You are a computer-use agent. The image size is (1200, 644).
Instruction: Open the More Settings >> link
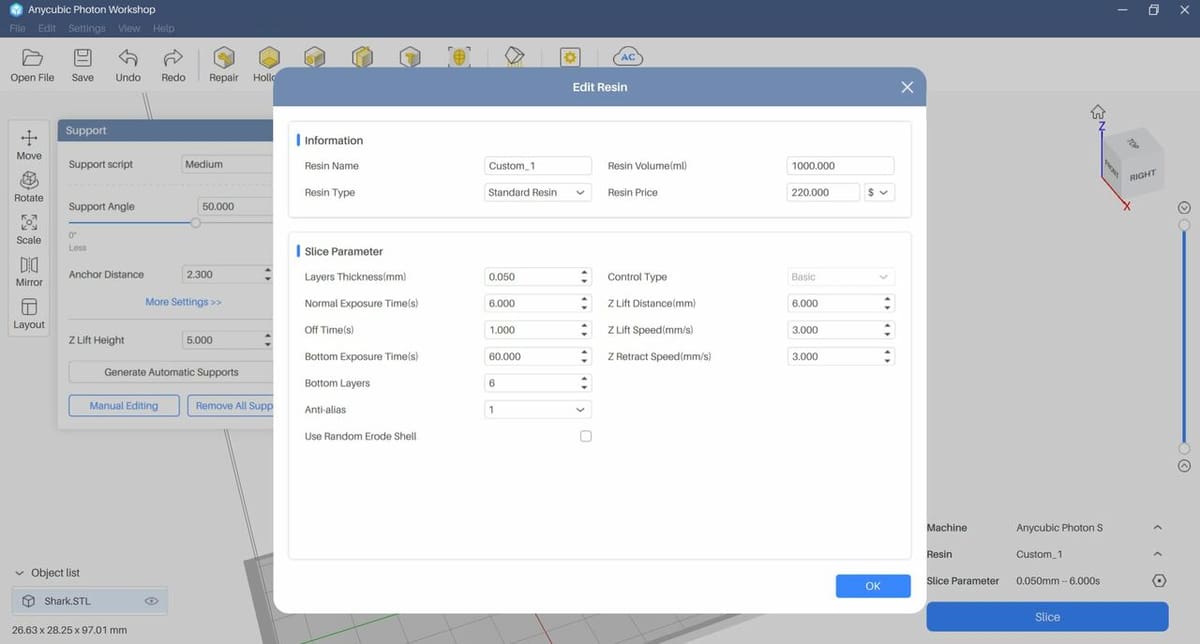[x=184, y=302]
